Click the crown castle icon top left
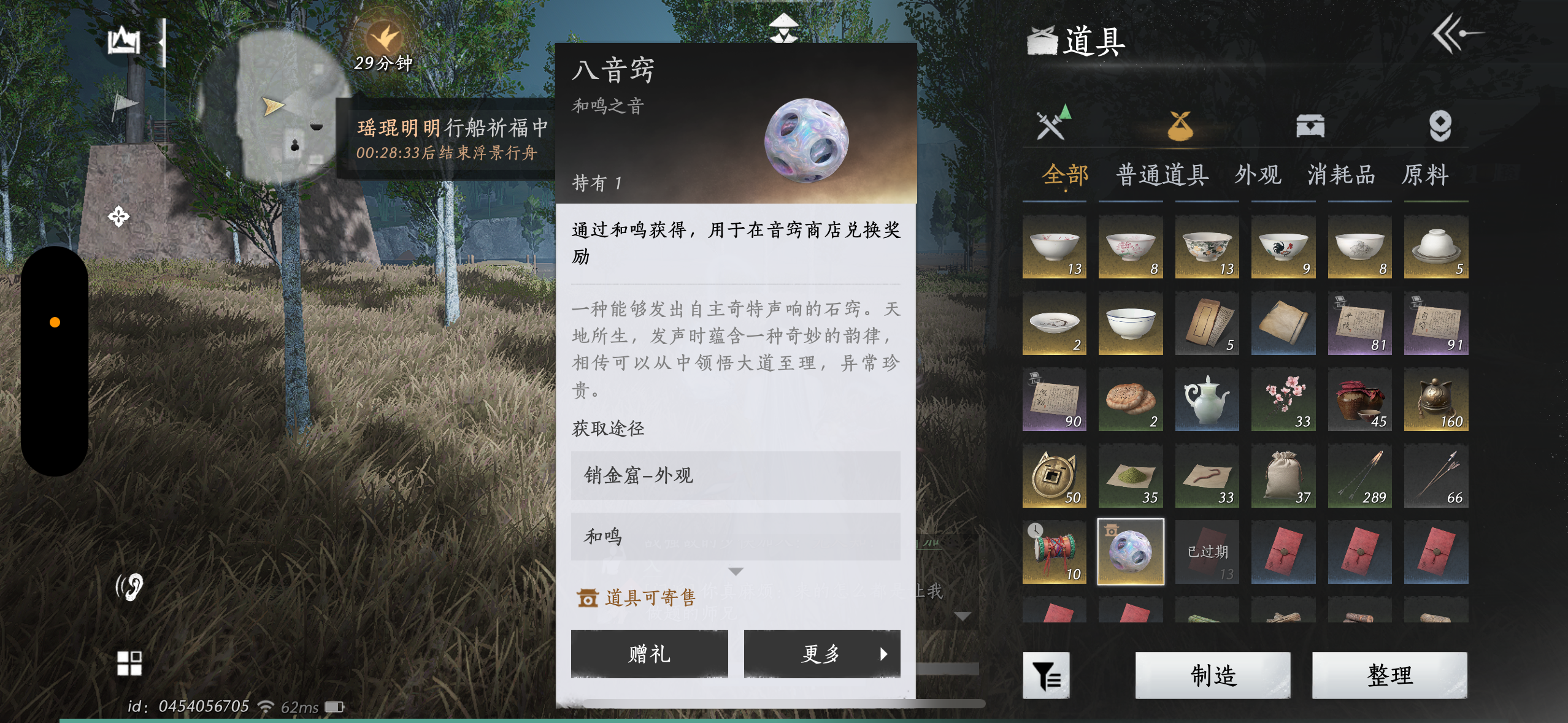 [124, 40]
